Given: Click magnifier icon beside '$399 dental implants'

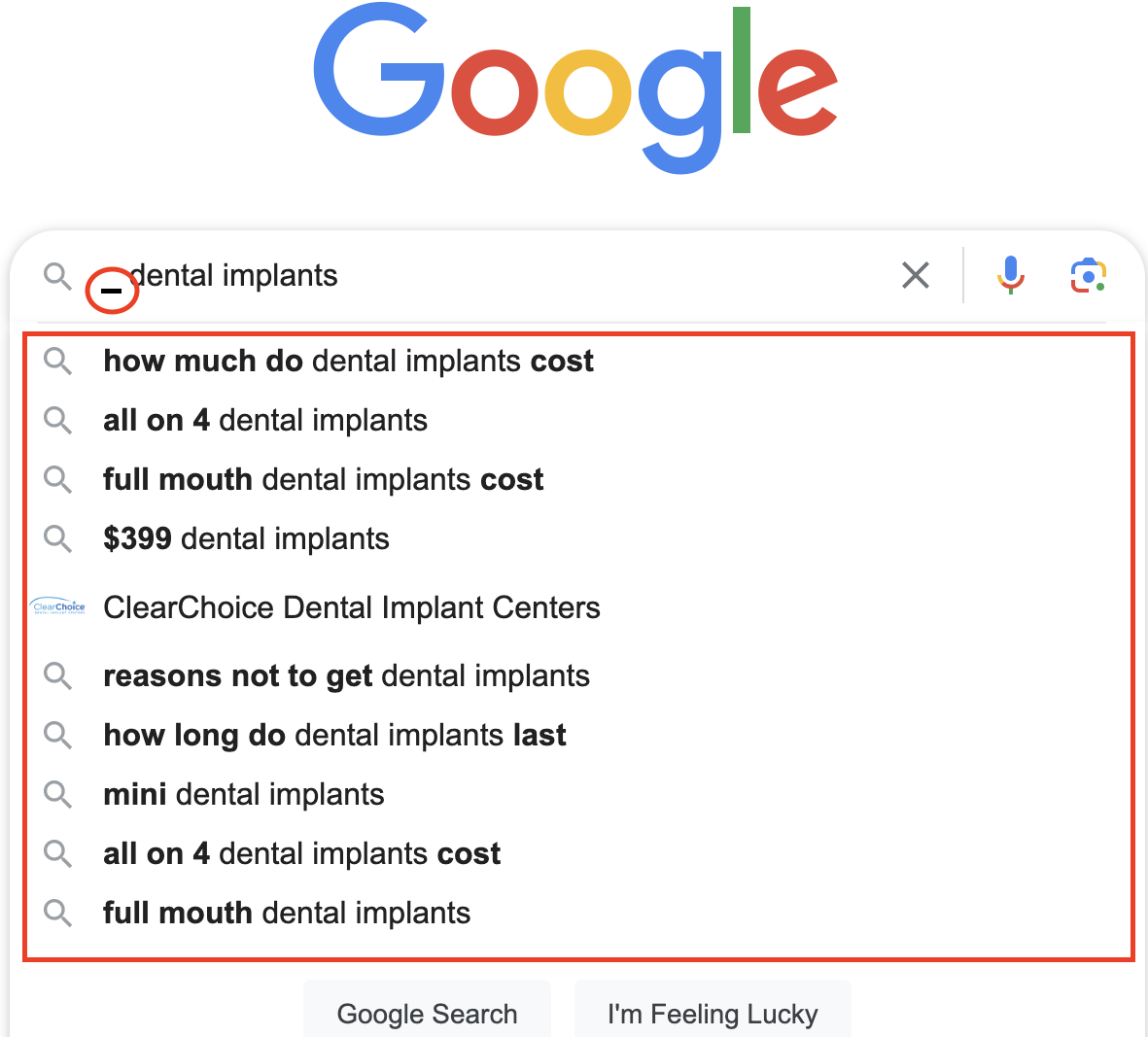Looking at the screenshot, I should point(57,538).
